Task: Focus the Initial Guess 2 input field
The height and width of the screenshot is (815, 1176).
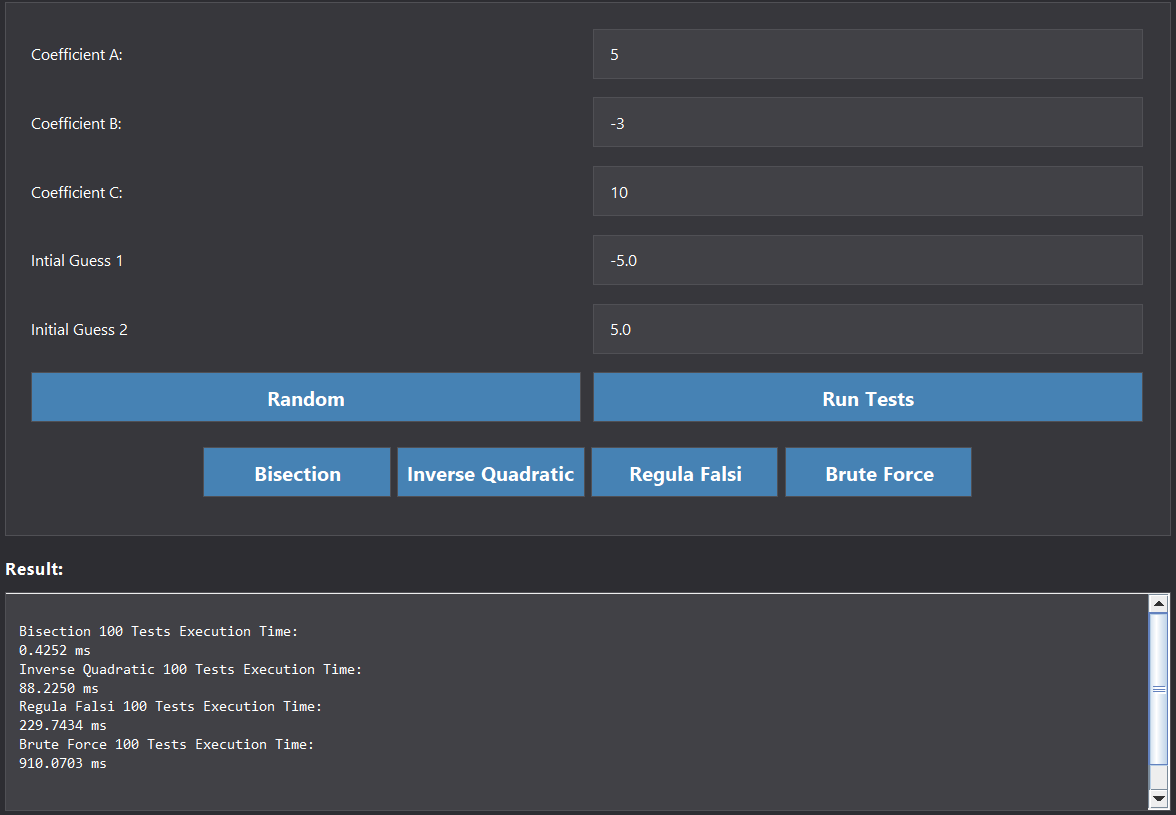Action: [867, 329]
